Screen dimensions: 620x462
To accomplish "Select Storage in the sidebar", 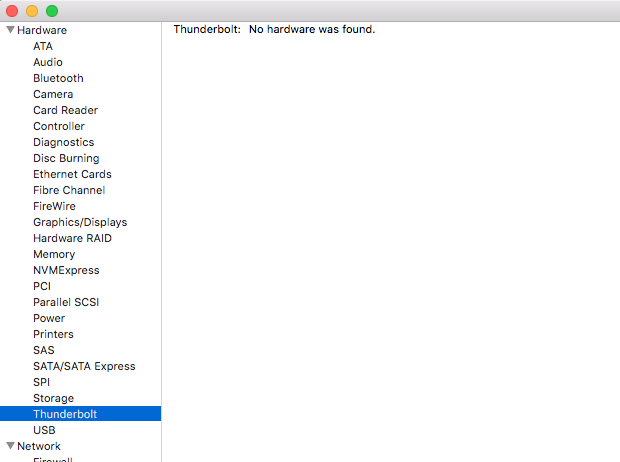I will click(x=53, y=398).
